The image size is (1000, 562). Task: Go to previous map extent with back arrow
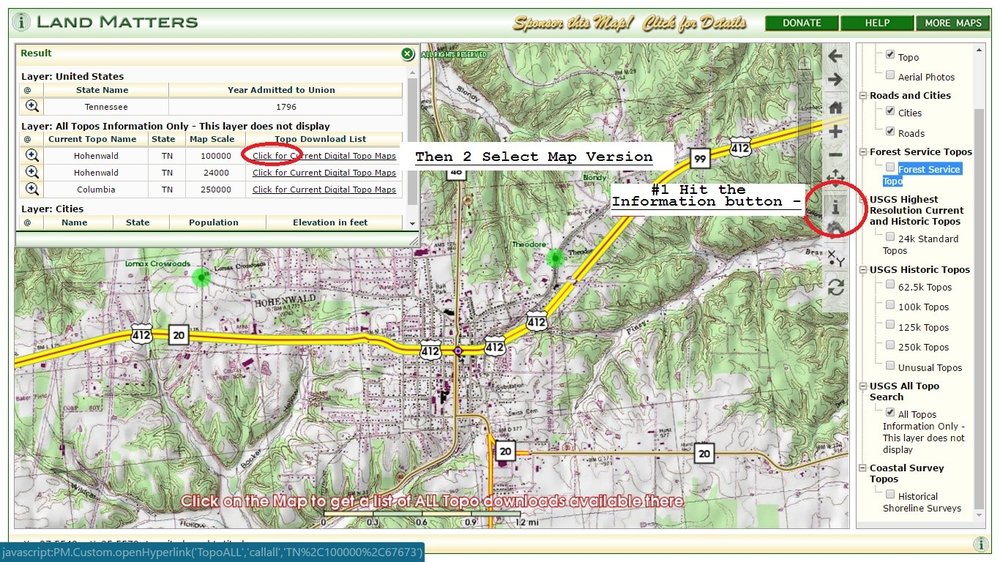click(835, 56)
